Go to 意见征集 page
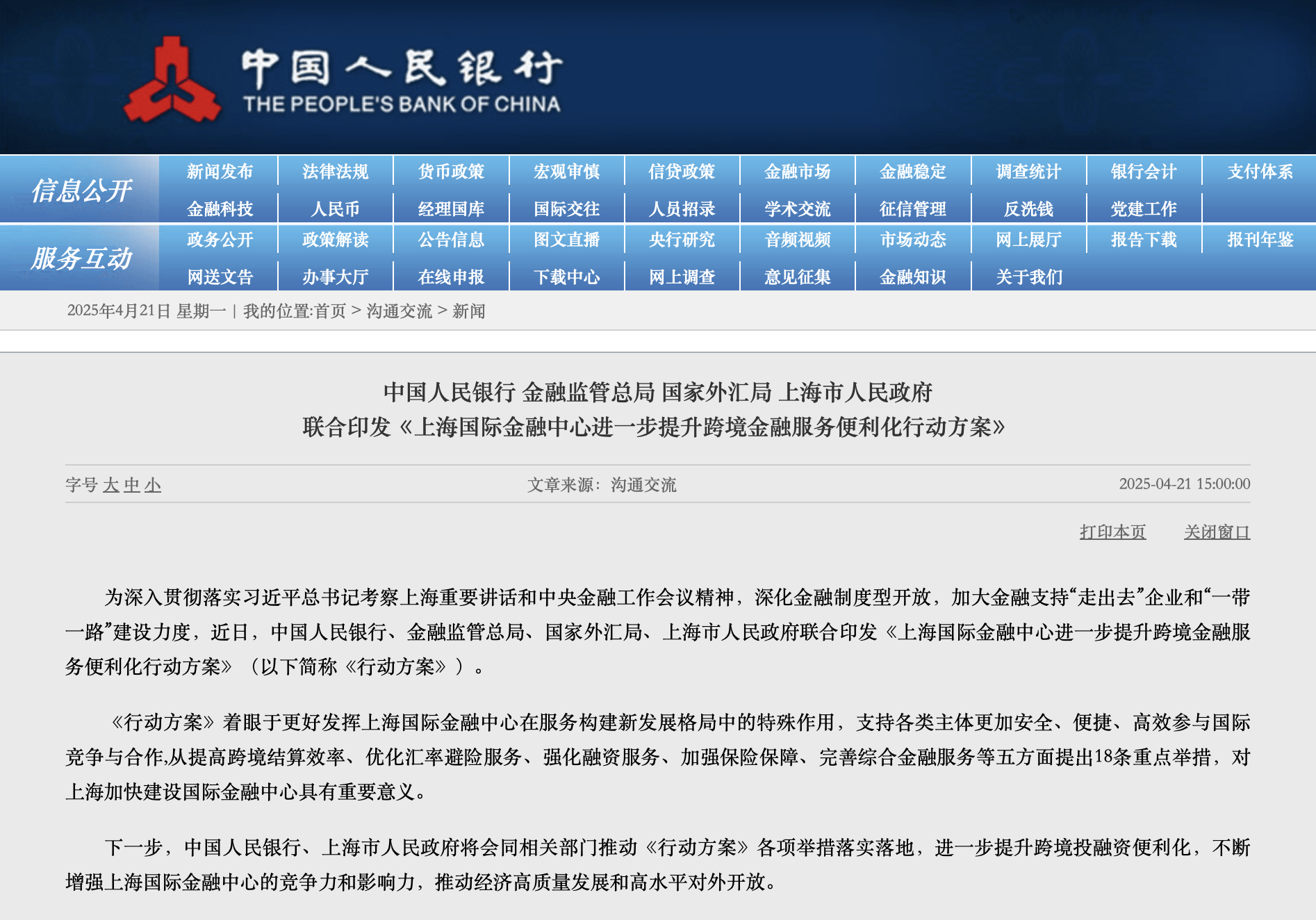 click(x=797, y=277)
